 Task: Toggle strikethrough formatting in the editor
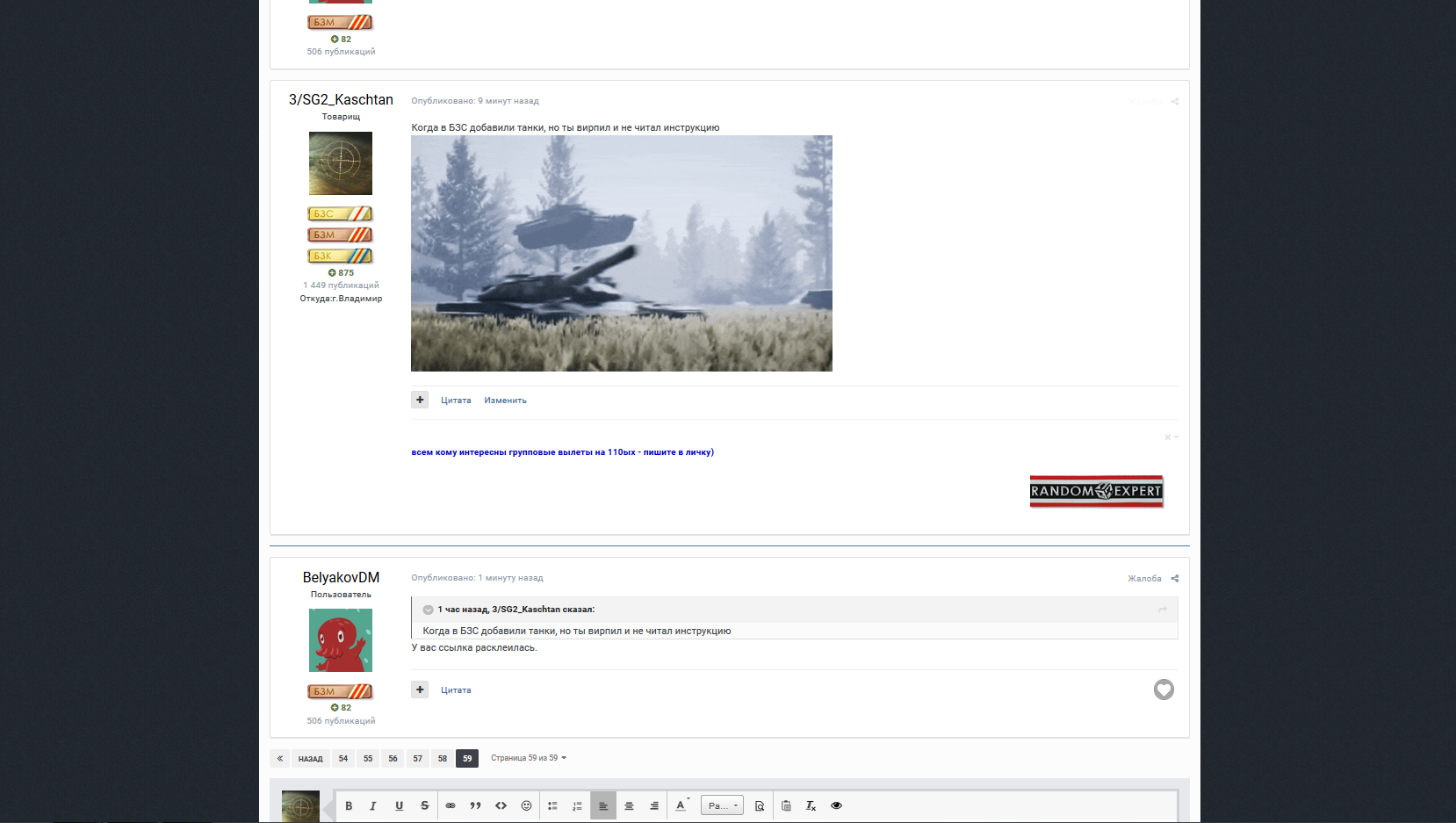click(424, 805)
